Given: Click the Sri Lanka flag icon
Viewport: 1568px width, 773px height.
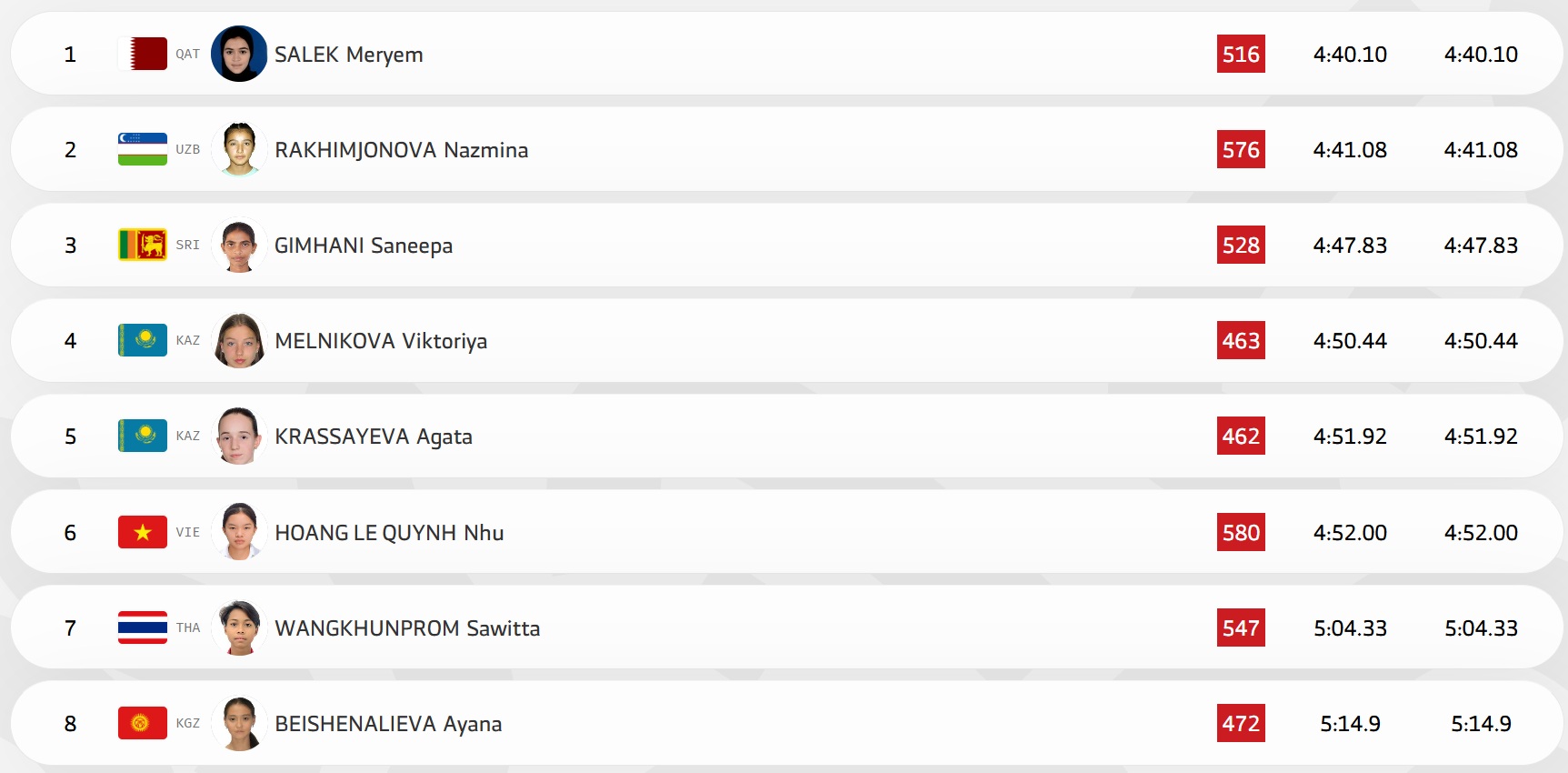Looking at the screenshot, I should (x=143, y=245).
